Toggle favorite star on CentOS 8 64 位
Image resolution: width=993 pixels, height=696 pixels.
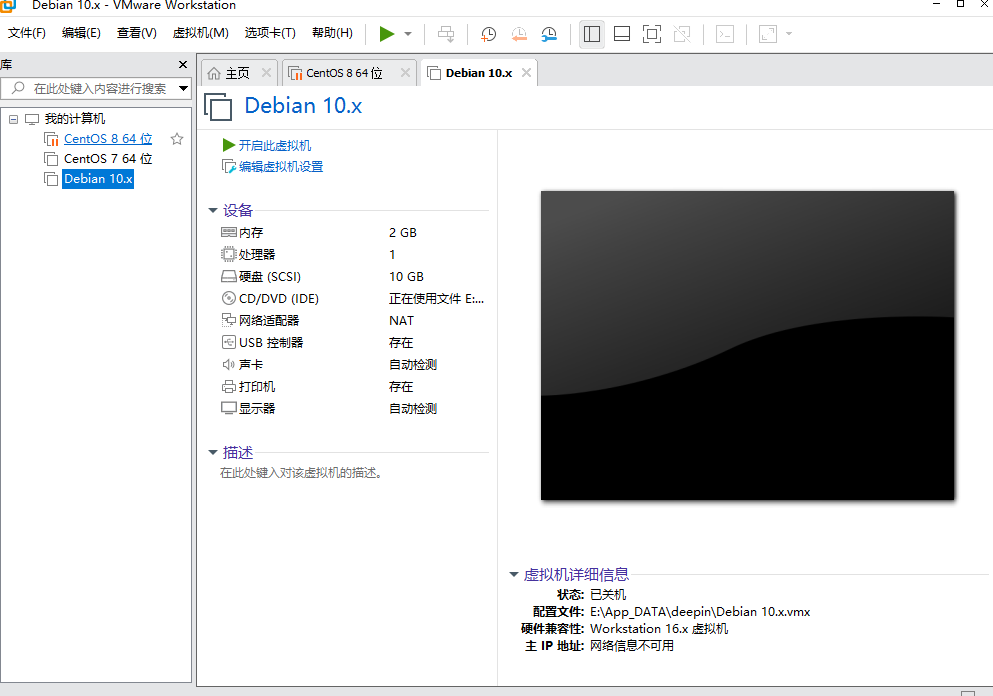pyautogui.click(x=177, y=139)
